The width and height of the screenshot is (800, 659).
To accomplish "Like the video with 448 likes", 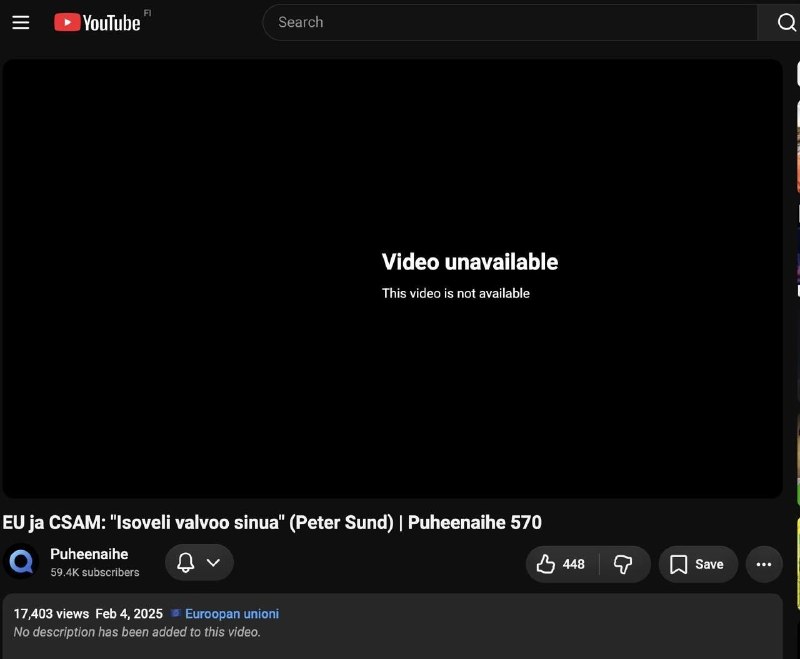I will 562,564.
